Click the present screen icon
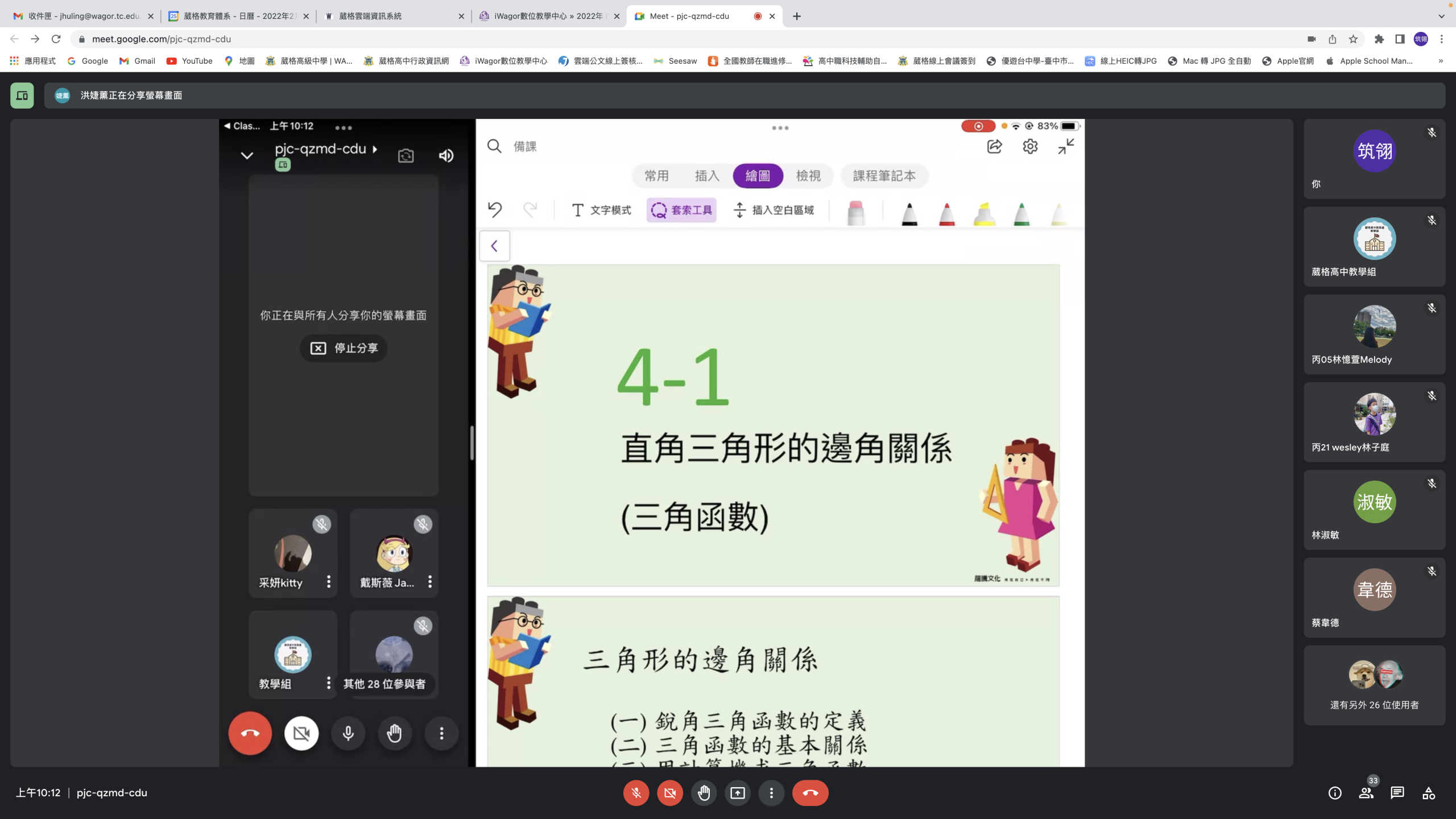The height and width of the screenshot is (819, 1456). [x=738, y=793]
